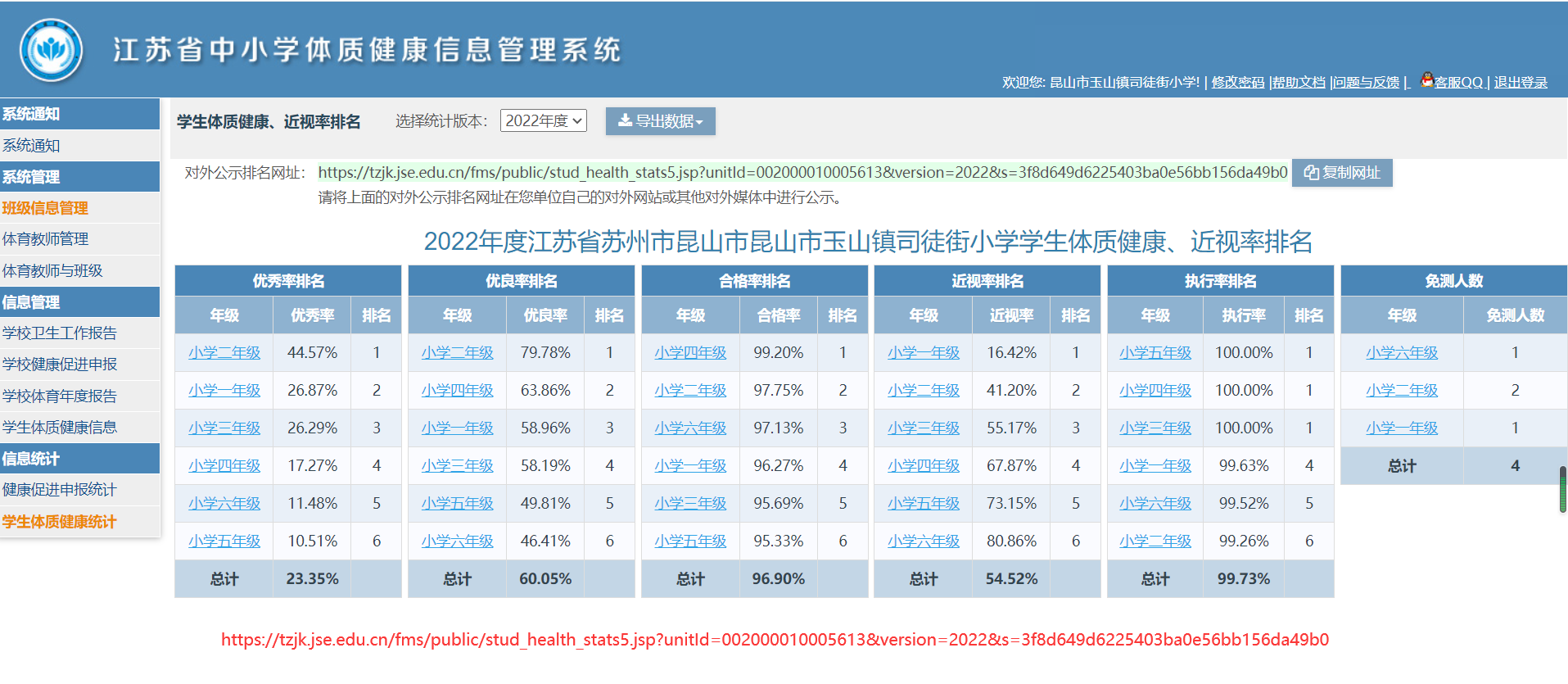Open 小学三年级 in 优良率排名 table
This screenshot has width=1568, height=684.
[x=458, y=466]
